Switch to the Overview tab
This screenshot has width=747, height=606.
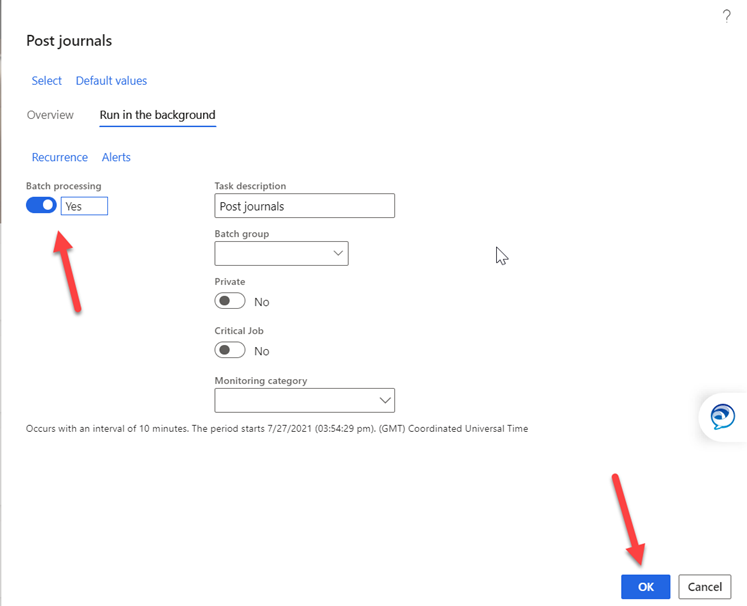pyautogui.click(x=50, y=115)
